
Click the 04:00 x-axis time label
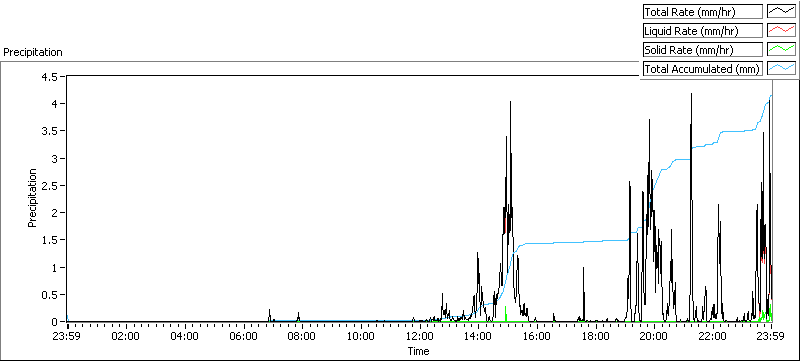185,336
